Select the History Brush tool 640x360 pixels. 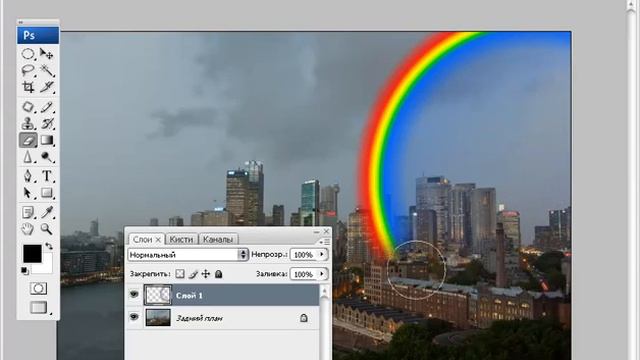point(47,123)
